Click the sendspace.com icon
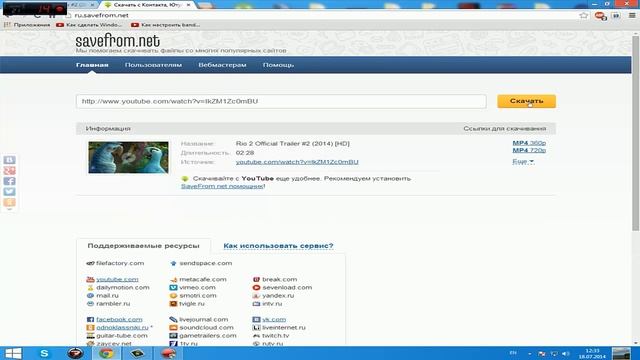The image size is (640, 360). tap(173, 264)
